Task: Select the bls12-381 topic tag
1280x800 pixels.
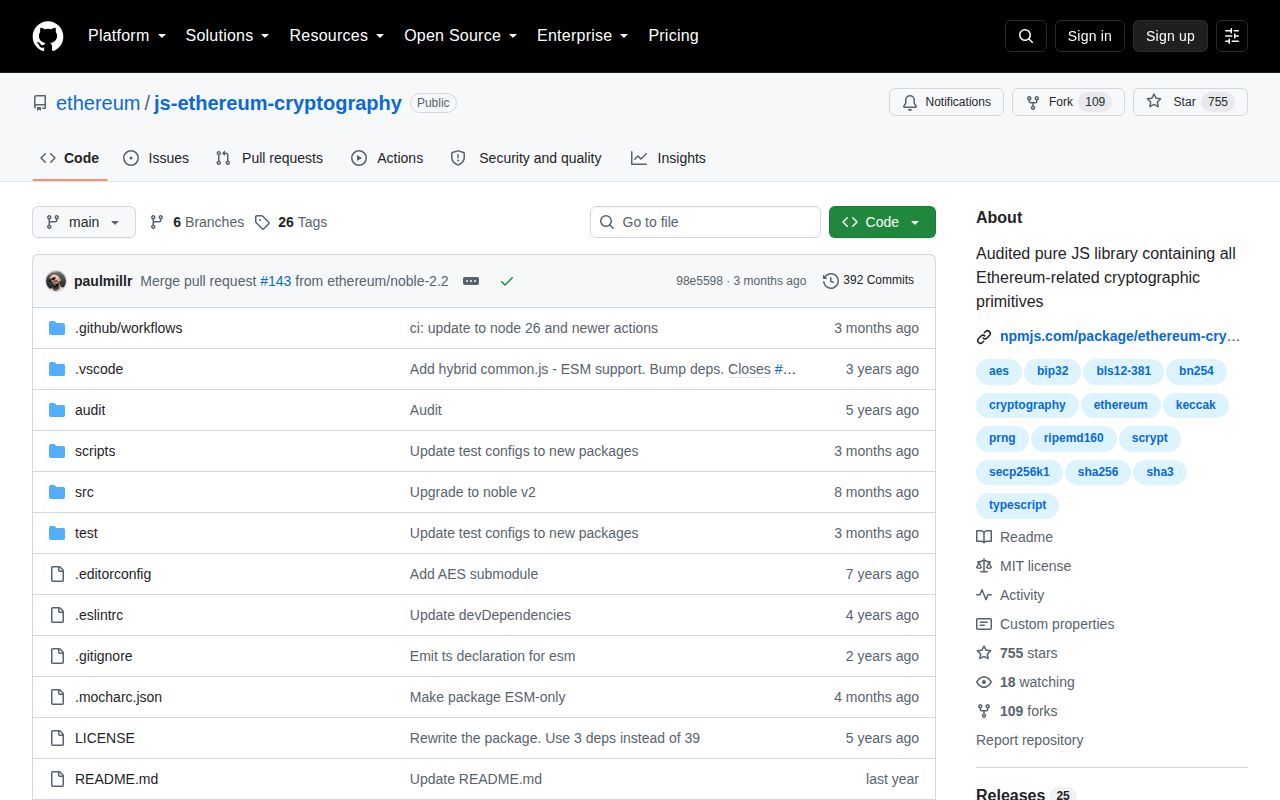Action: pos(1123,371)
